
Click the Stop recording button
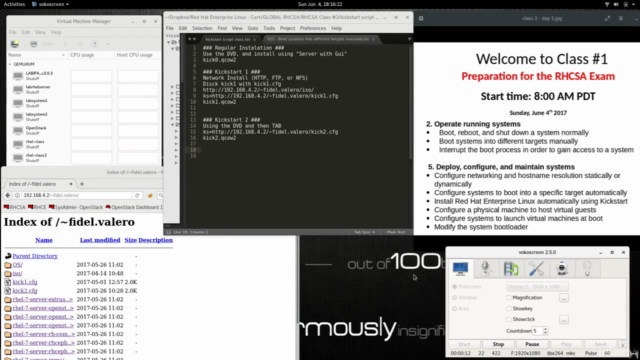pyautogui.click(x=498, y=344)
